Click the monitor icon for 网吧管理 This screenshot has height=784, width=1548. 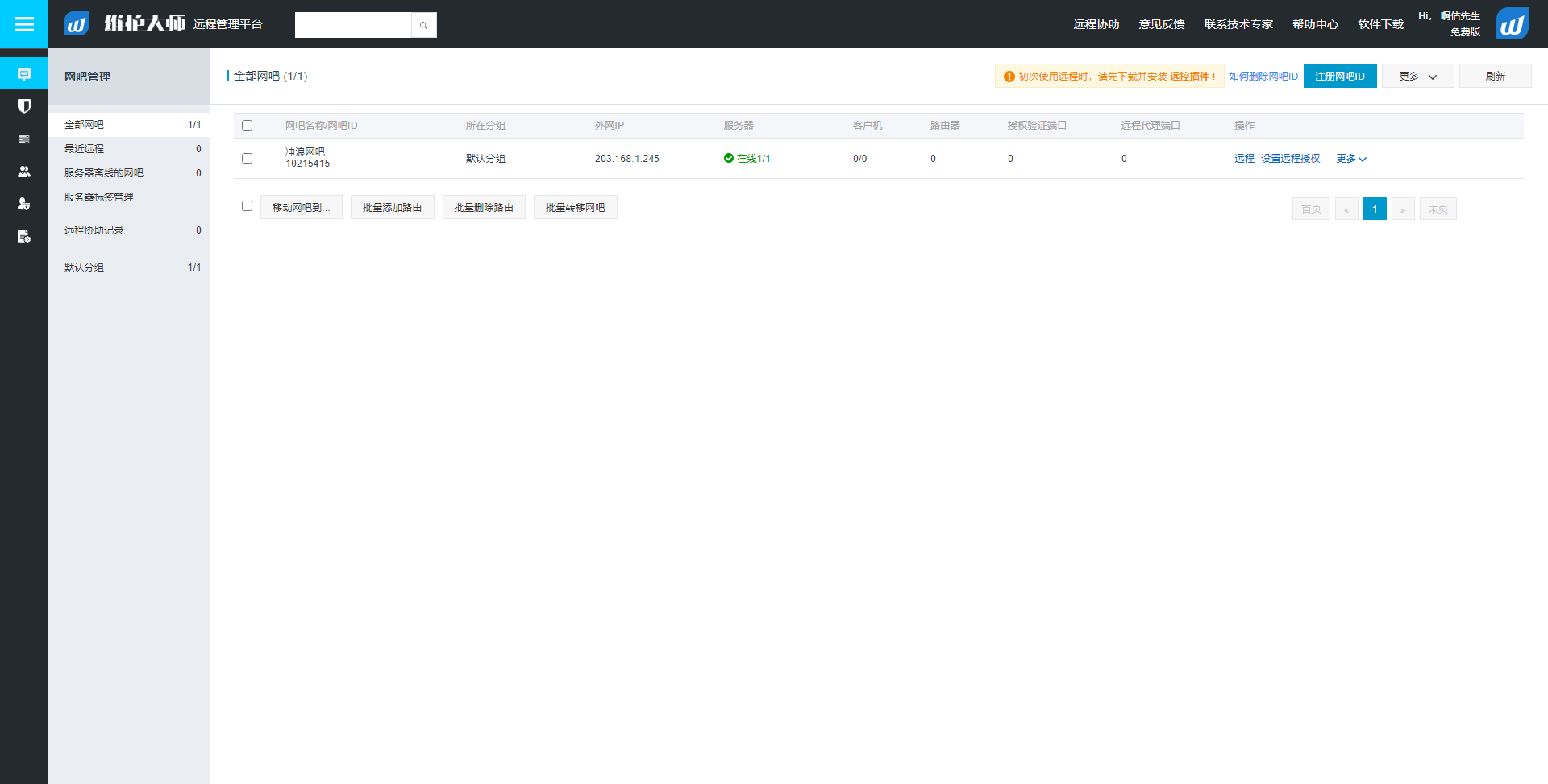pyautogui.click(x=24, y=75)
